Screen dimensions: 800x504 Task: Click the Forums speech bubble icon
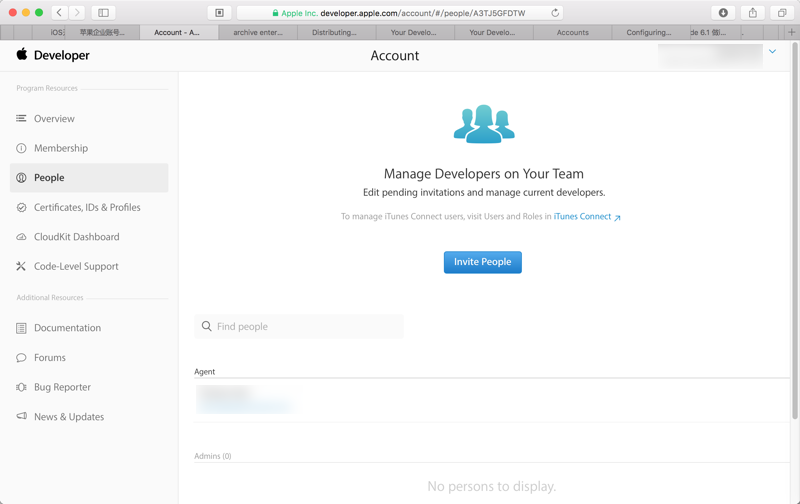pos(21,358)
